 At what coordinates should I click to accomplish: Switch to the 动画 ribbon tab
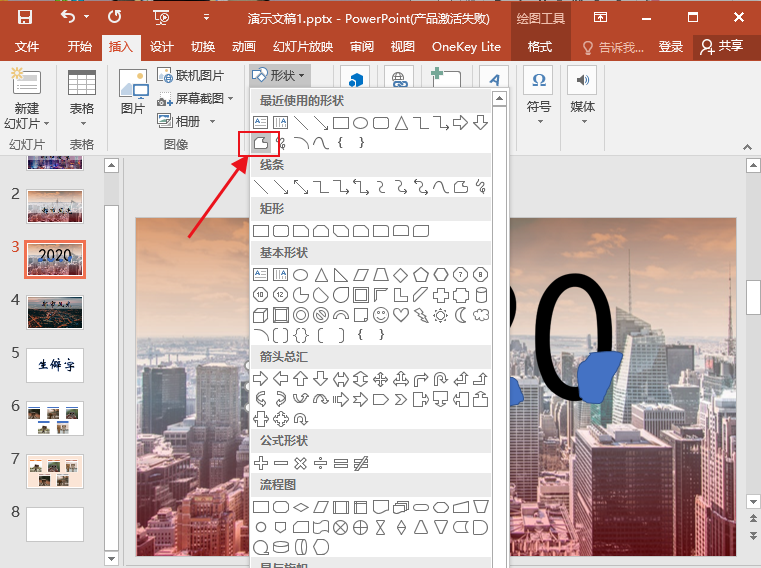point(244,47)
